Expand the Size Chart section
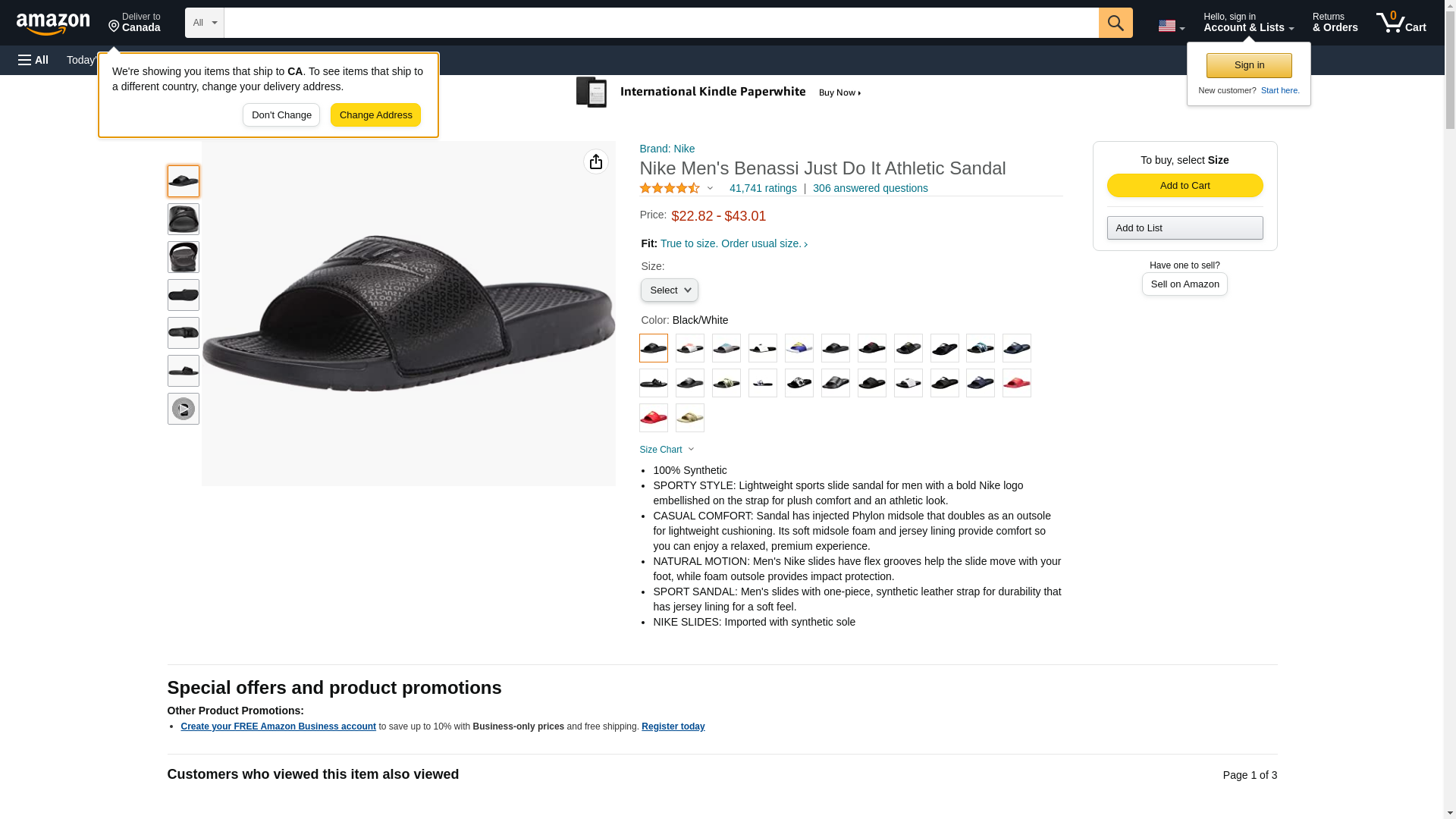Image resolution: width=1456 pixels, height=819 pixels. (x=667, y=450)
